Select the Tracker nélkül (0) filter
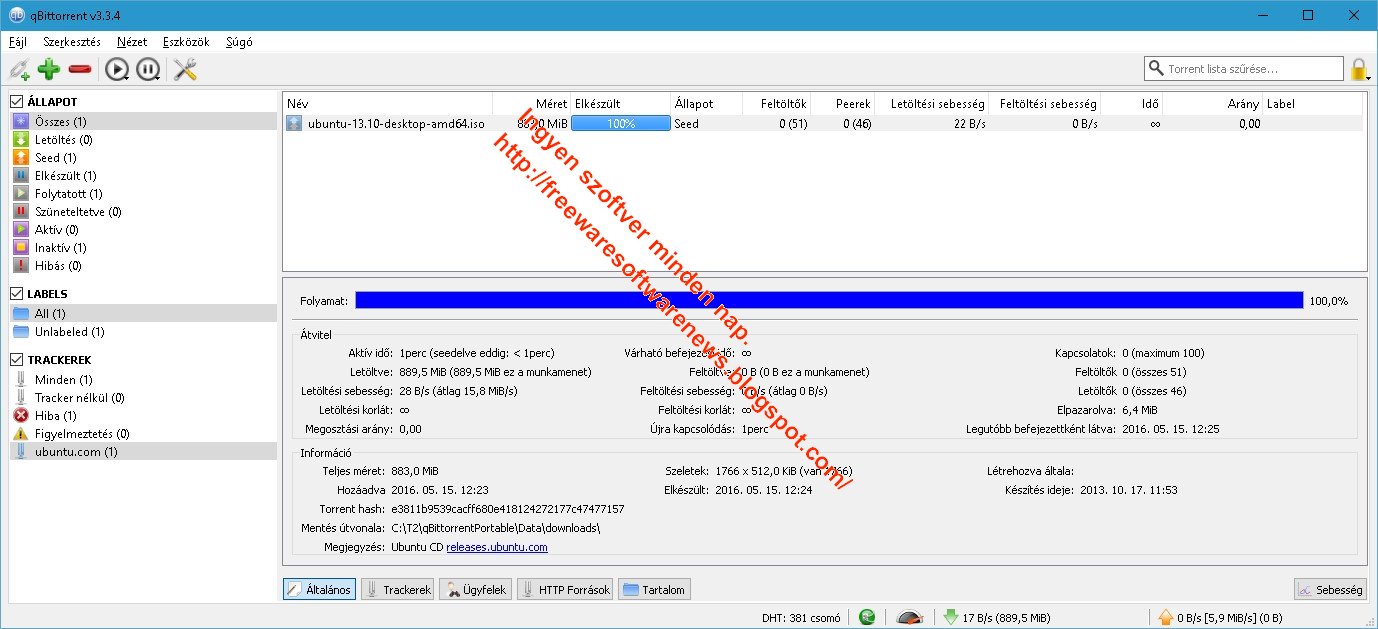The height and width of the screenshot is (629, 1378). tap(142, 398)
